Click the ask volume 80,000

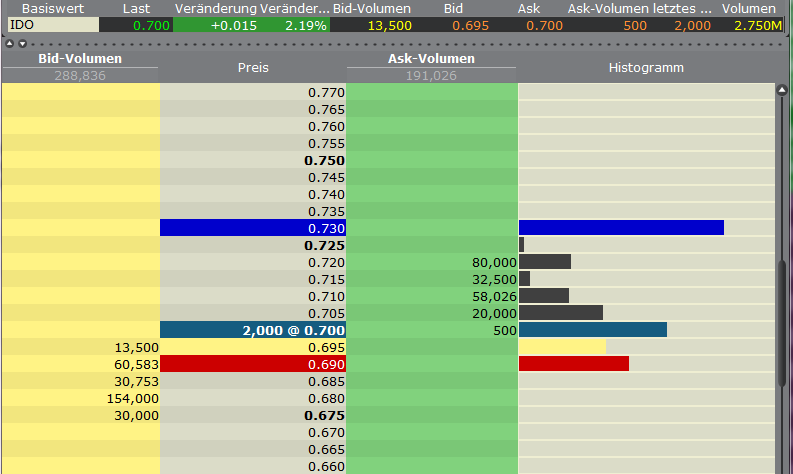[494, 262]
